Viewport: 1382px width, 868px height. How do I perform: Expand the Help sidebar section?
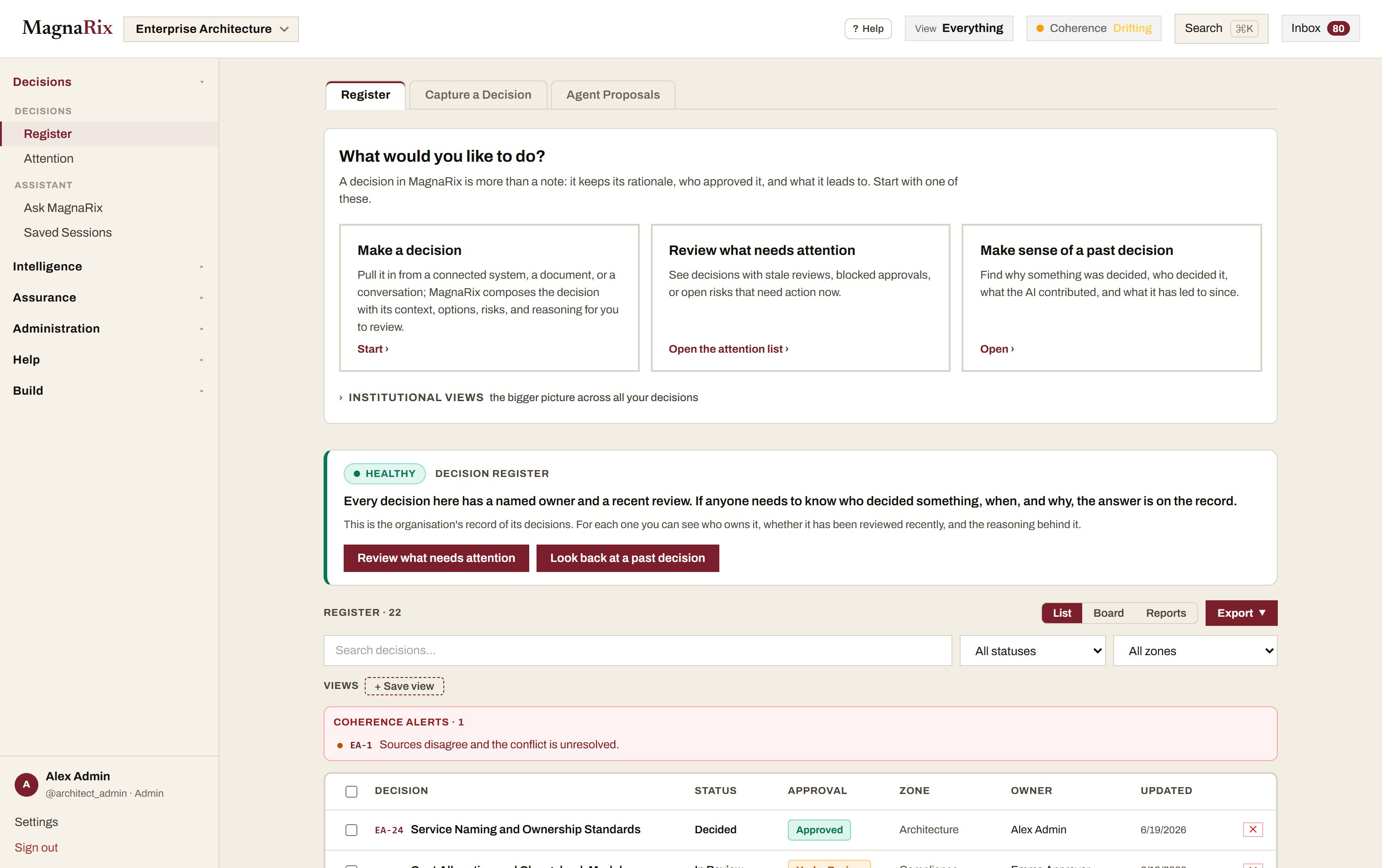109,359
